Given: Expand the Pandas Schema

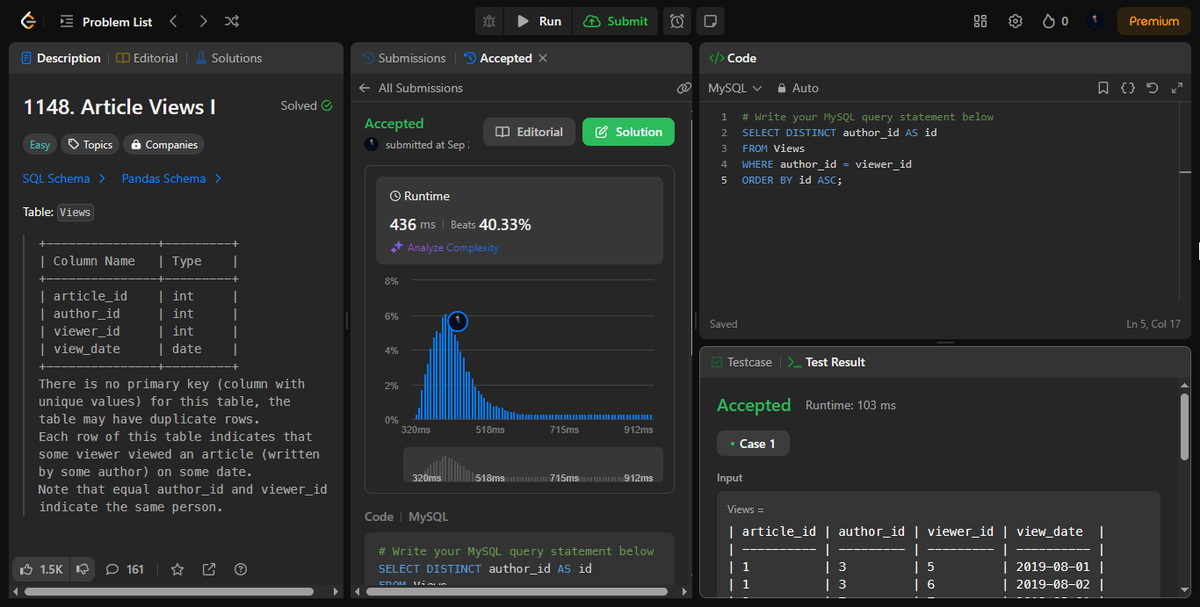Looking at the screenshot, I should 172,179.
